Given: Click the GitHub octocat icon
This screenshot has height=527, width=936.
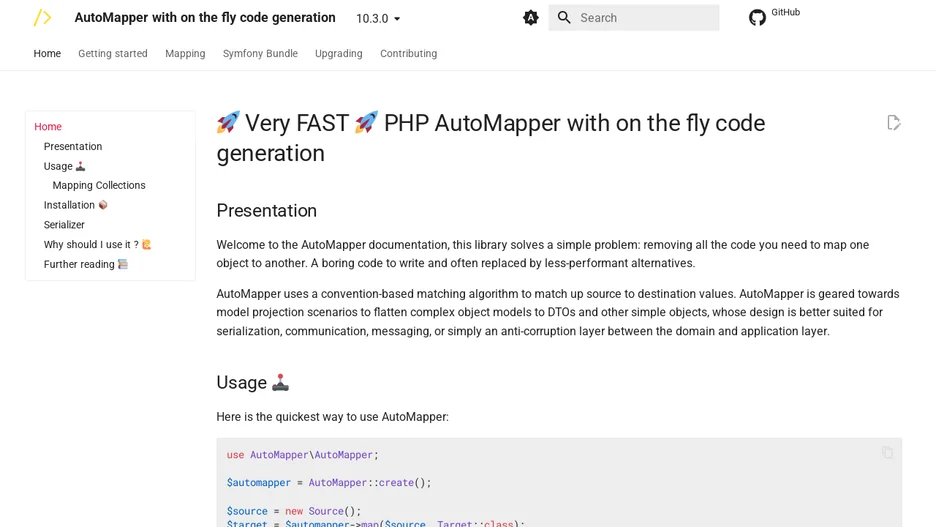Looking at the screenshot, I should click(758, 17).
